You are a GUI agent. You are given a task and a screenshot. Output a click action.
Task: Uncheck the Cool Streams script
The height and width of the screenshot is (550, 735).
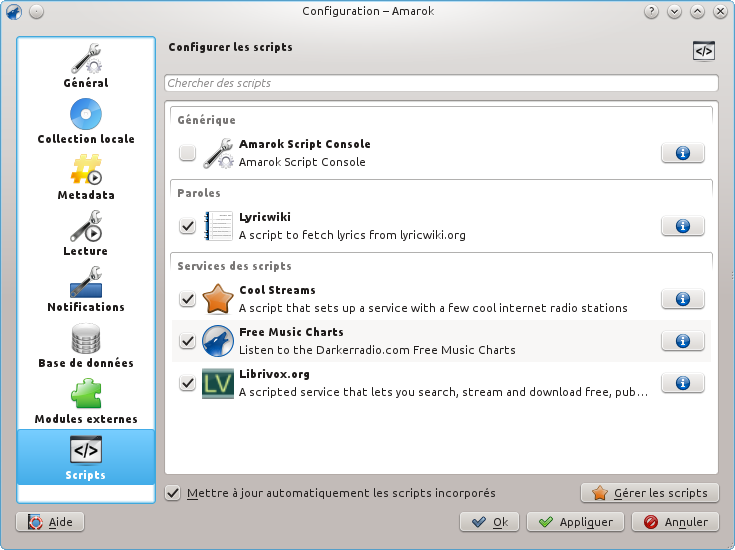(188, 299)
